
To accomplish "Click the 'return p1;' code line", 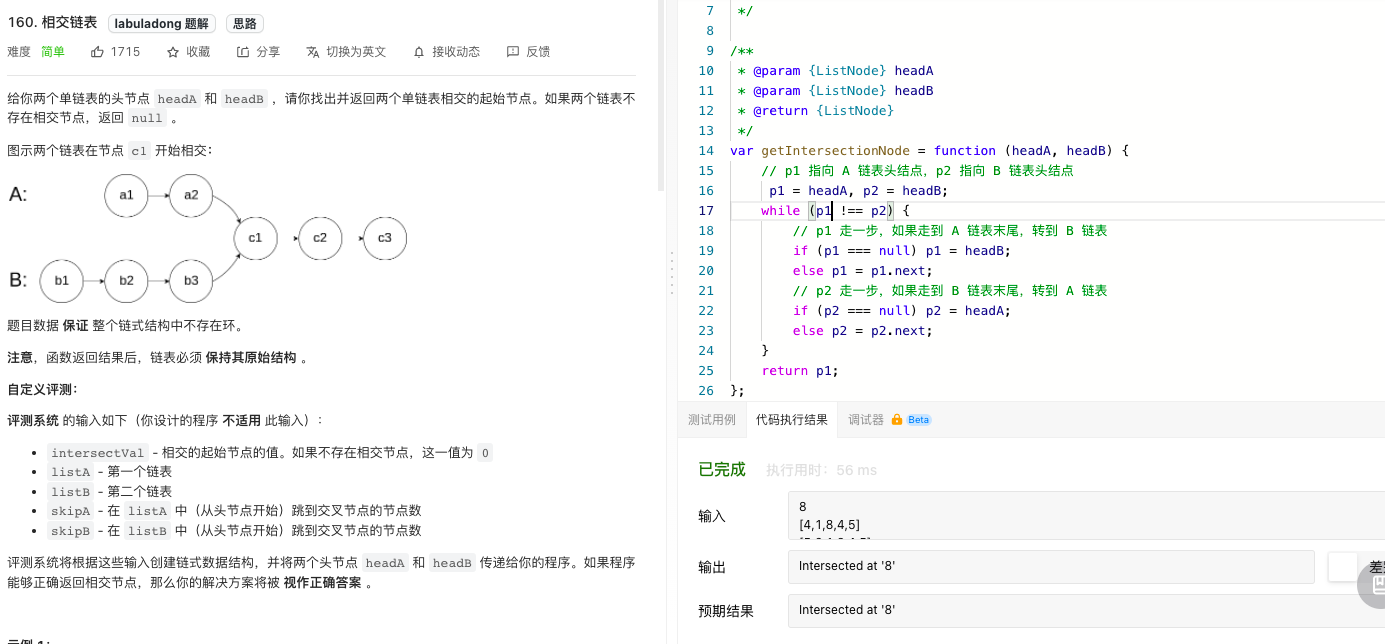I will (800, 371).
